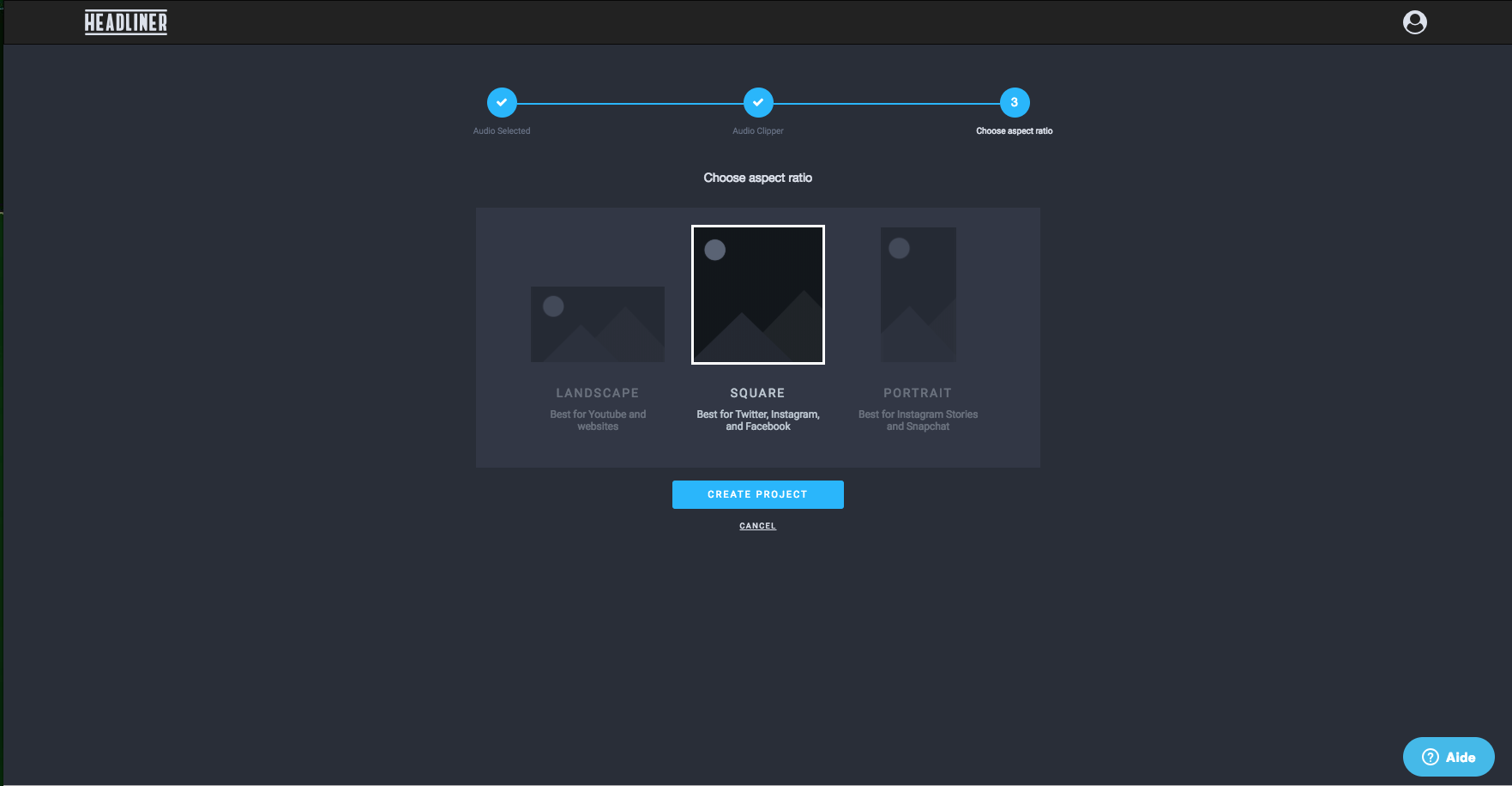This screenshot has width=1512, height=786.
Task: Open the Aide help widget
Action: click(1449, 757)
